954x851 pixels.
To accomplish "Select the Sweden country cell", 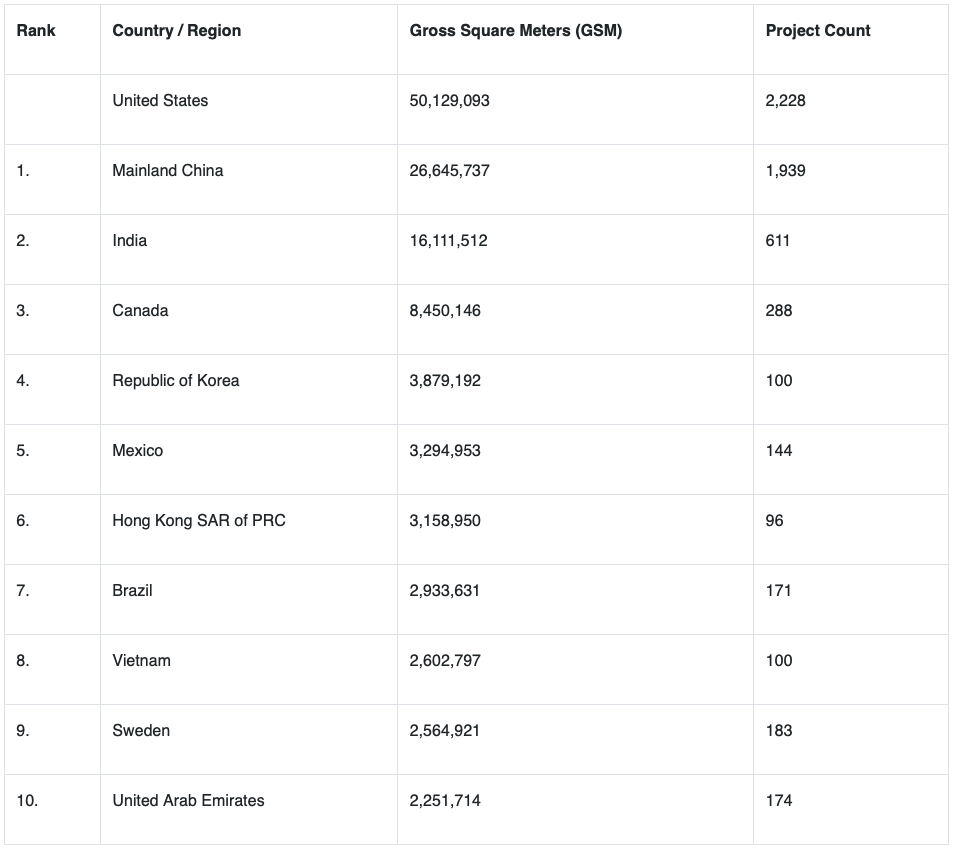I will click(x=141, y=730).
